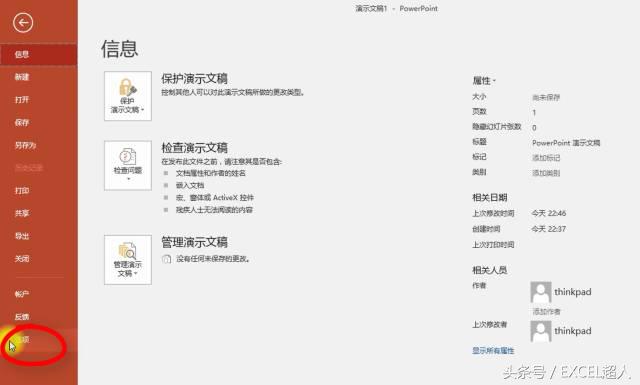Click the 文档属性和作者的姓名 bullet text
Image resolution: width=640 pixels, height=385 pixels.
211,173
